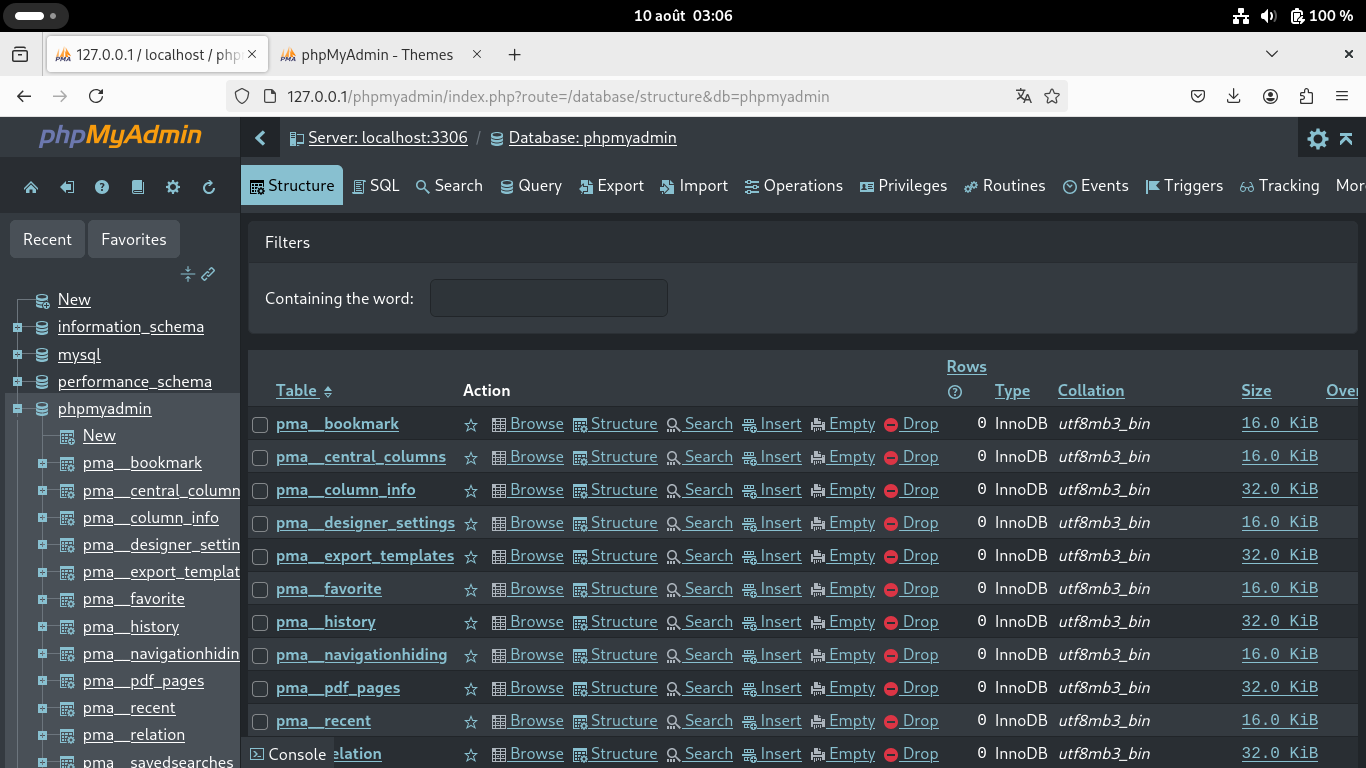This screenshot has width=1366, height=768.
Task: Select pma__column_info checkbox
Action: pos(260,491)
